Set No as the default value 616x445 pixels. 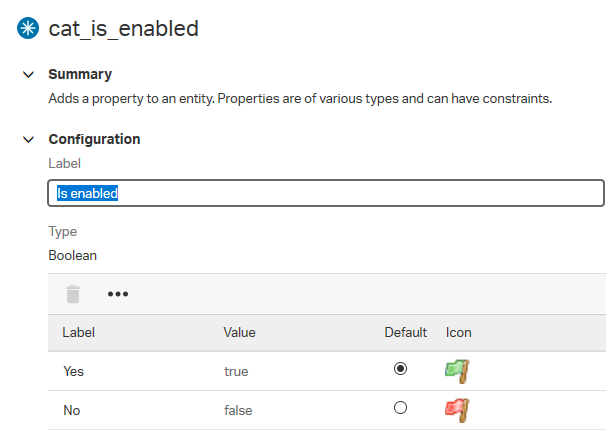tap(400, 407)
